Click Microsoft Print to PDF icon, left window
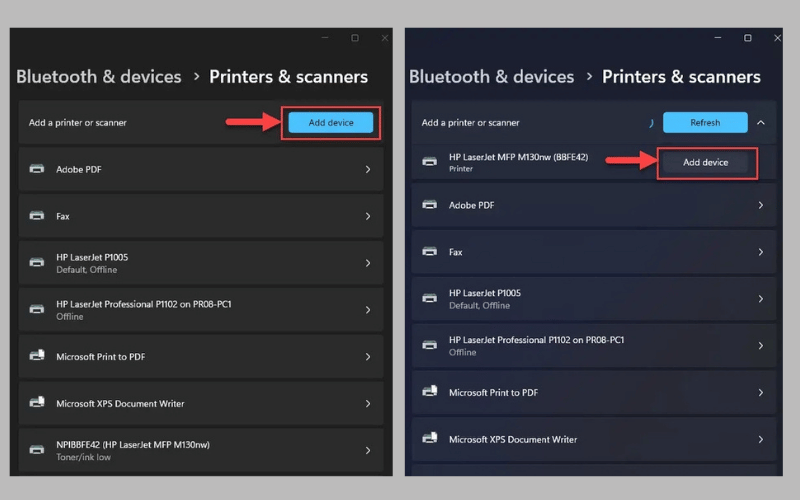 pyautogui.click(x=37, y=355)
